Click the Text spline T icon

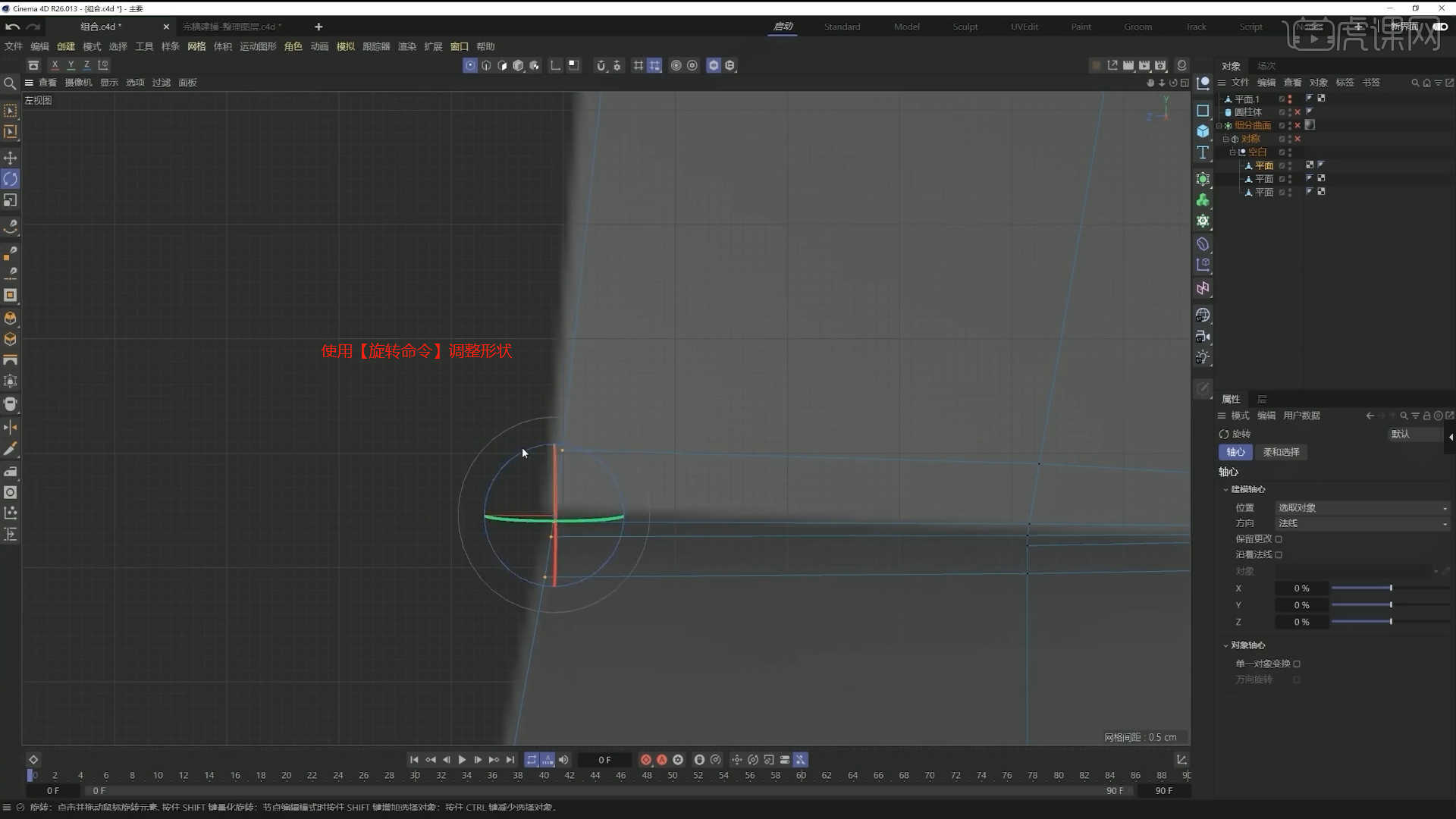pyautogui.click(x=1203, y=152)
